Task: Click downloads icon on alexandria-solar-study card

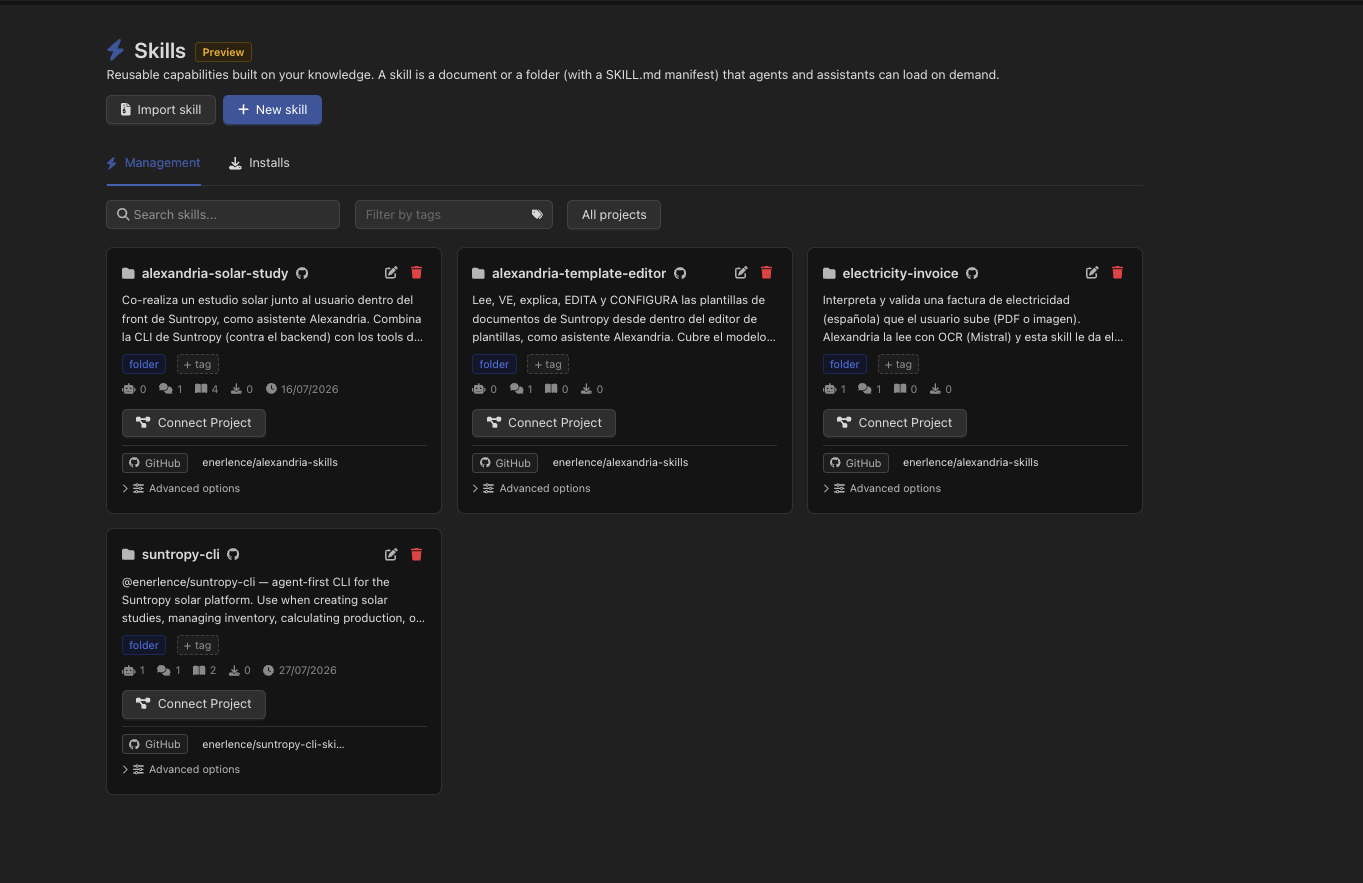Action: (235, 389)
